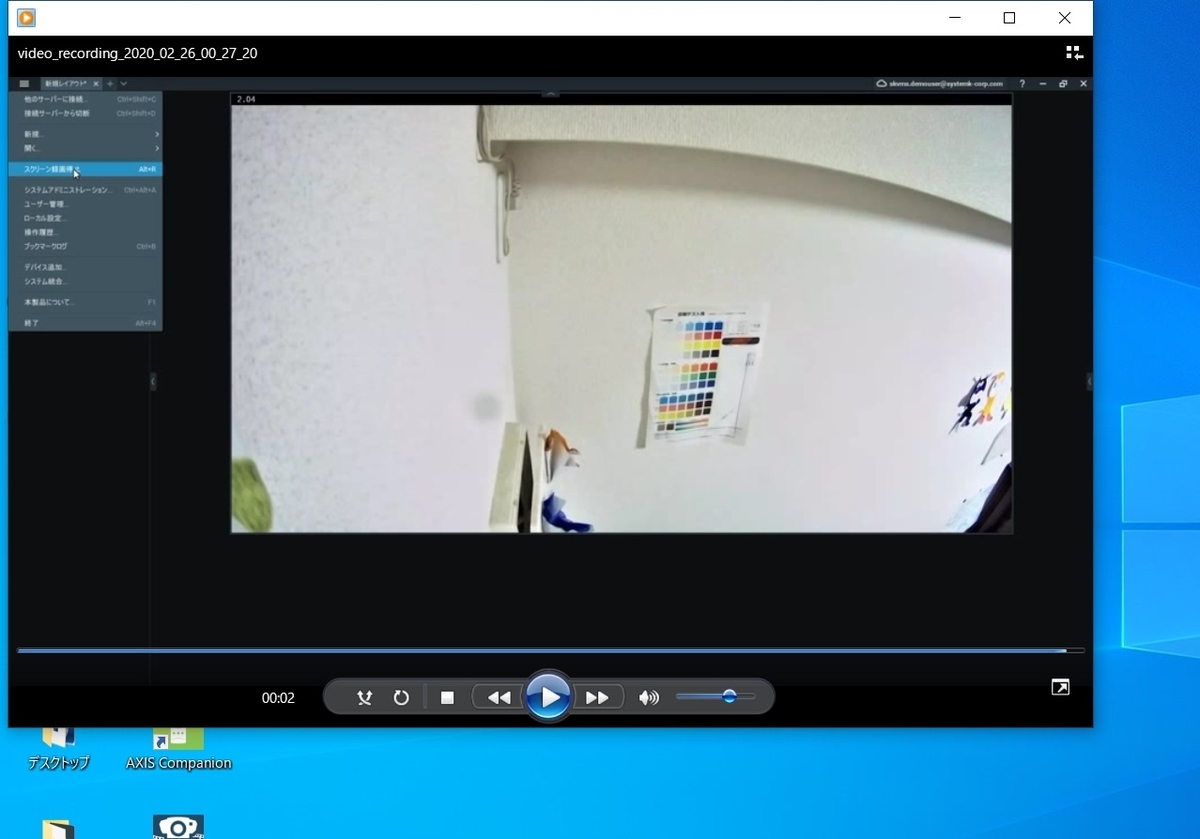Adjust the volume slider
The height and width of the screenshot is (839, 1200).
pyautogui.click(x=730, y=696)
